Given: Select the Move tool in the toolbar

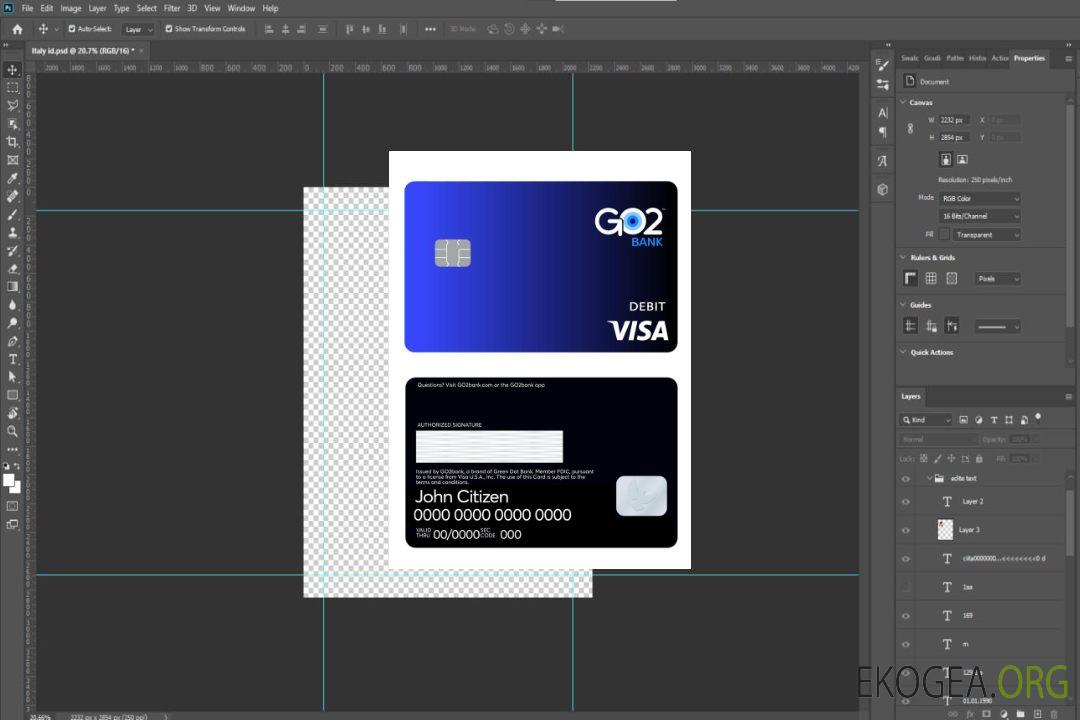Looking at the screenshot, I should tap(12, 70).
